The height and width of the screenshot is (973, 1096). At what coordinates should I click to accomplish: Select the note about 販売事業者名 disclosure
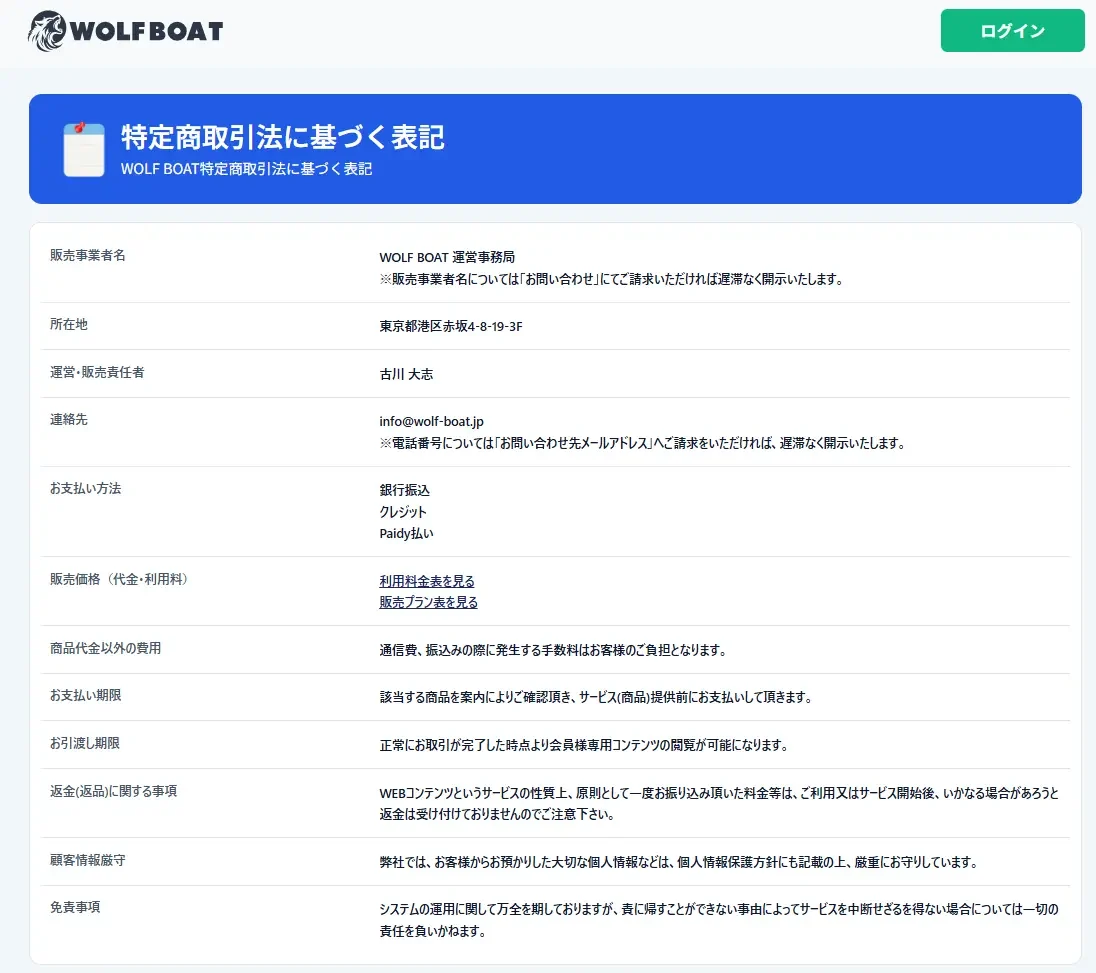tap(612, 279)
